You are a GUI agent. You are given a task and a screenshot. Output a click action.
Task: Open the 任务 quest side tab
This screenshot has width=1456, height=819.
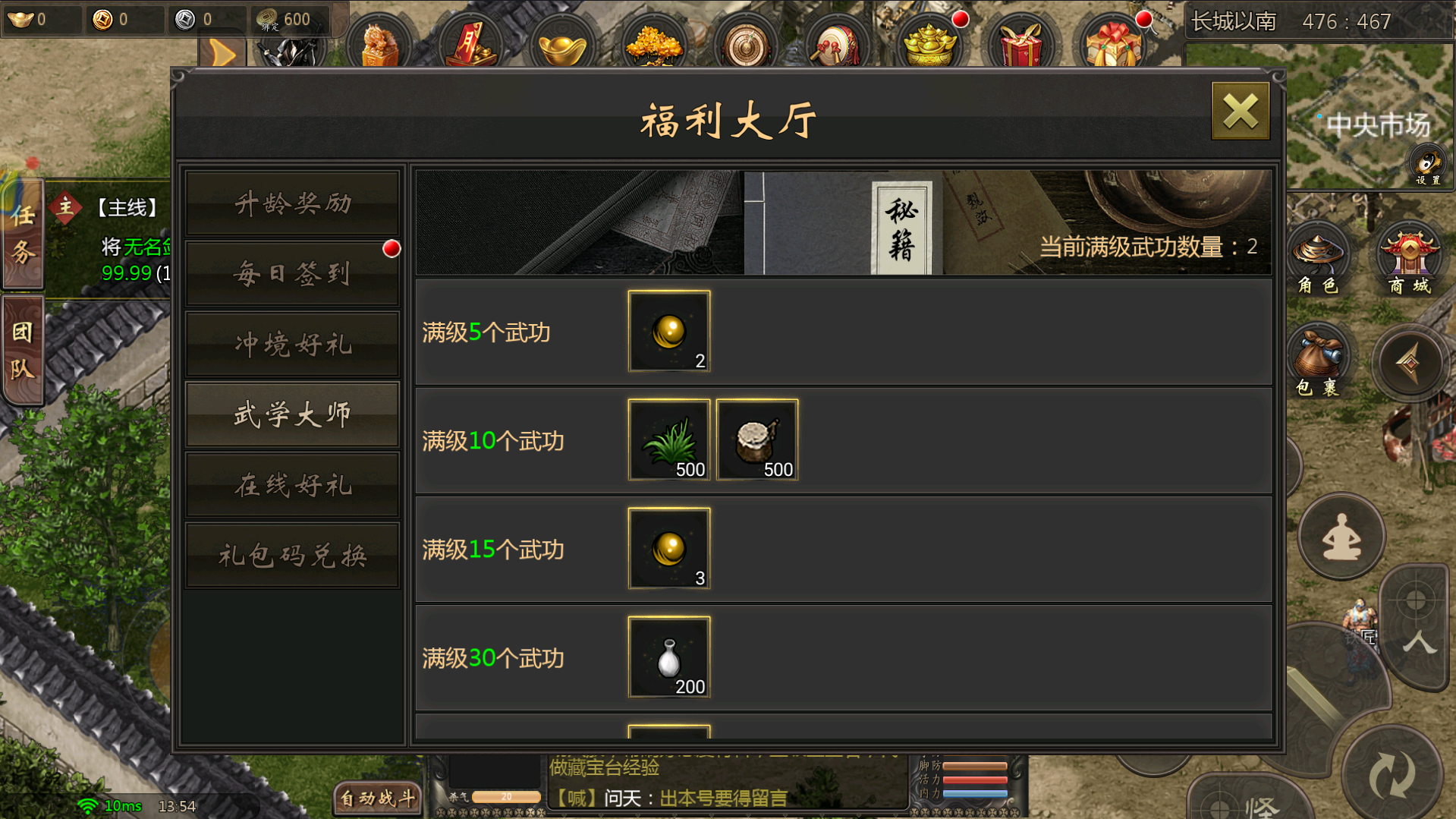point(23,235)
